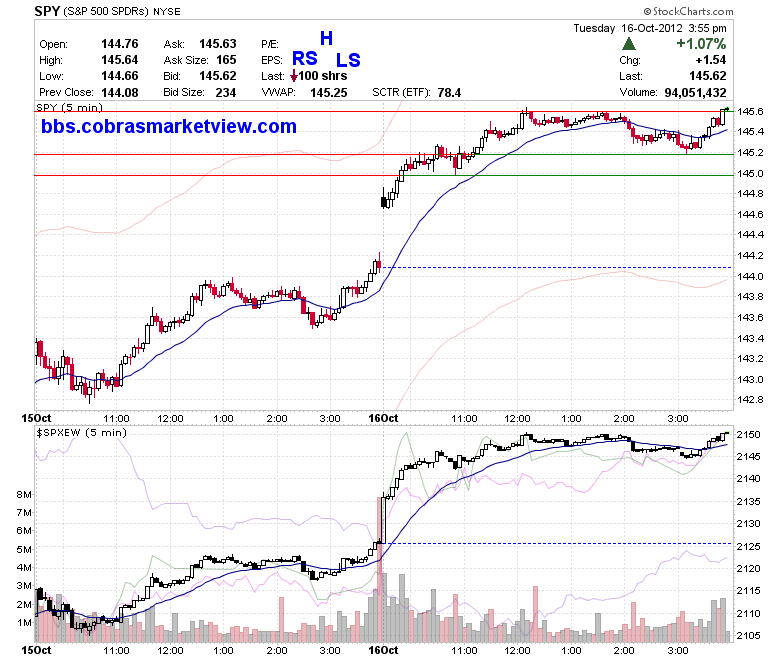The image size is (780, 659).
Task: Click the 12:00 label under 16Oct SPY chart
Action: pyautogui.click(x=517, y=419)
